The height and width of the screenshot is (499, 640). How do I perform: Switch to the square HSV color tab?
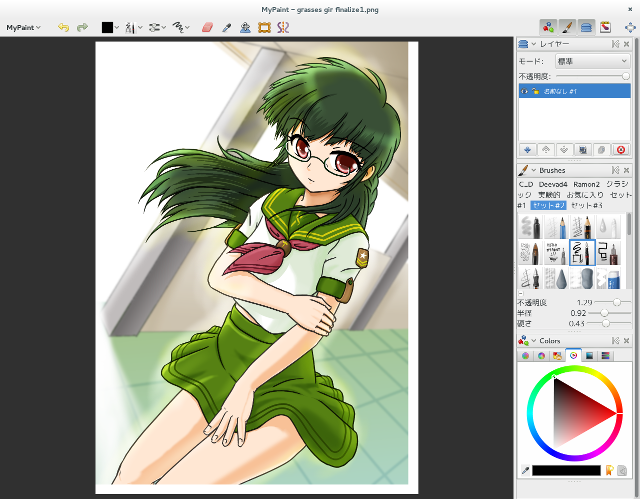tap(589, 356)
